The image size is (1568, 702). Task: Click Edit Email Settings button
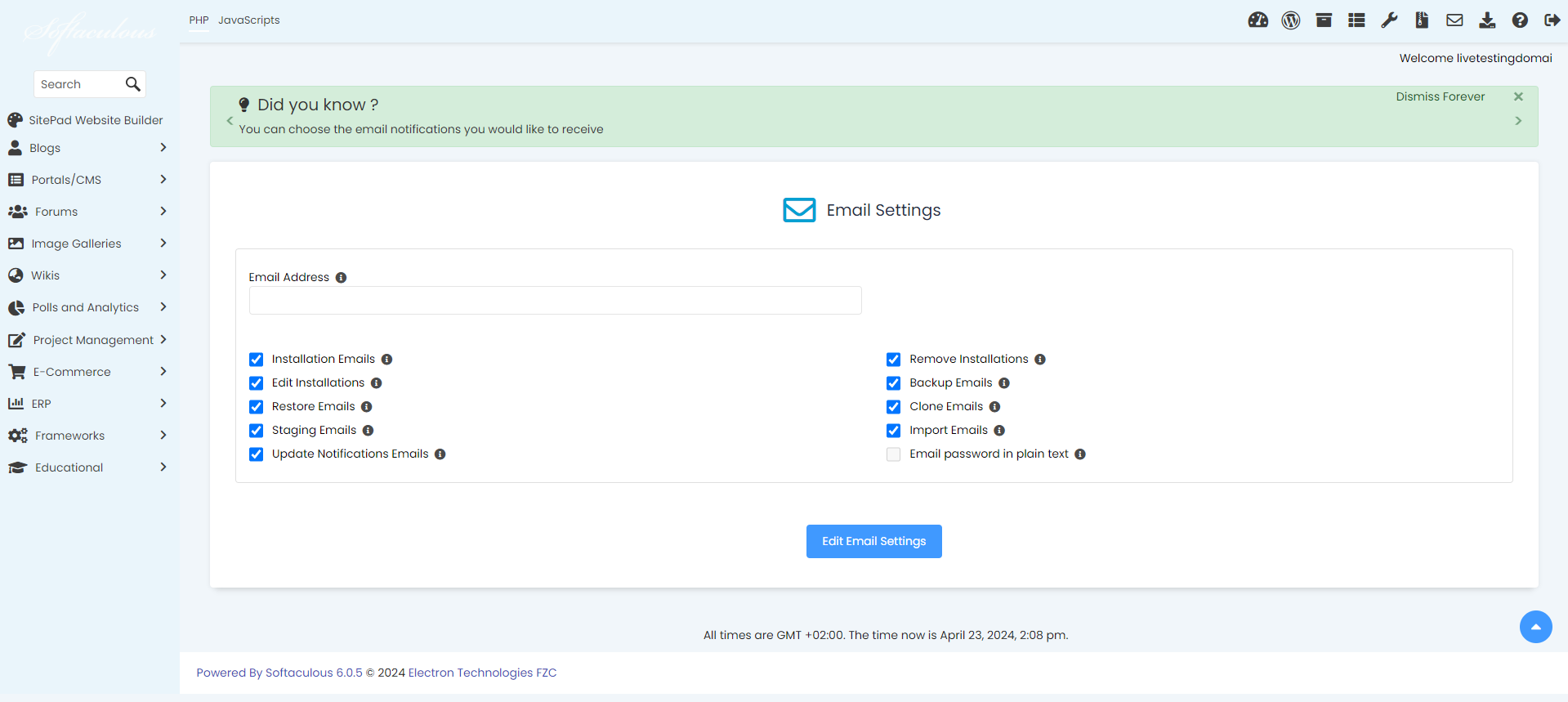pyautogui.click(x=873, y=542)
